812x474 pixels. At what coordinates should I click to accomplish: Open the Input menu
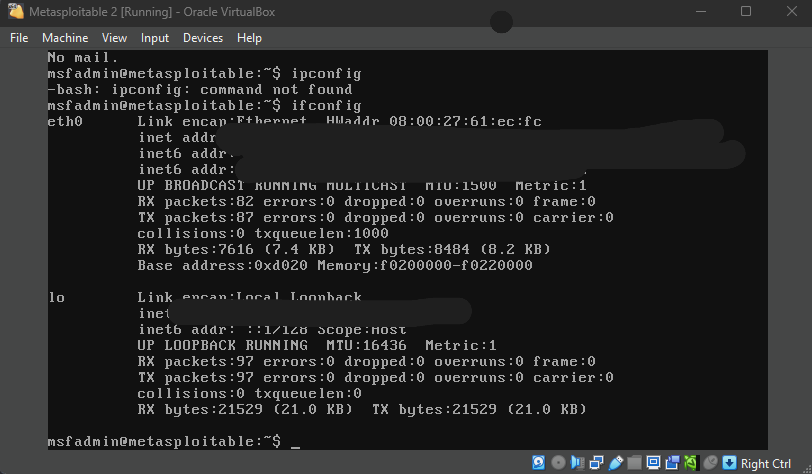pyautogui.click(x=155, y=38)
